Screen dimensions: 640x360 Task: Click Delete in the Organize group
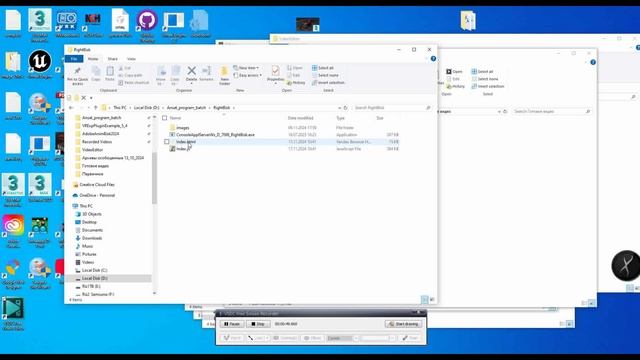(191, 74)
